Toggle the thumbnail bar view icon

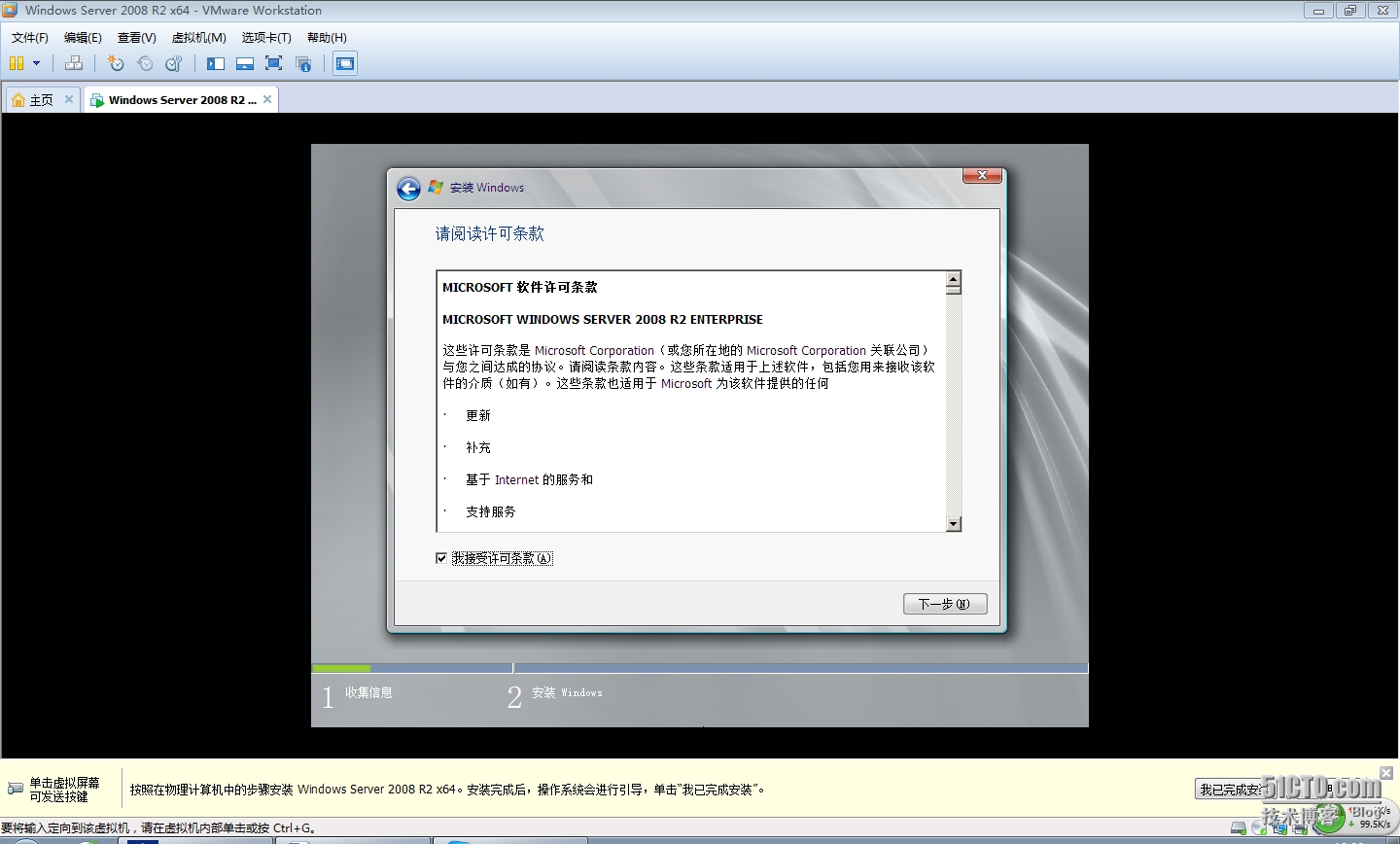[x=245, y=63]
